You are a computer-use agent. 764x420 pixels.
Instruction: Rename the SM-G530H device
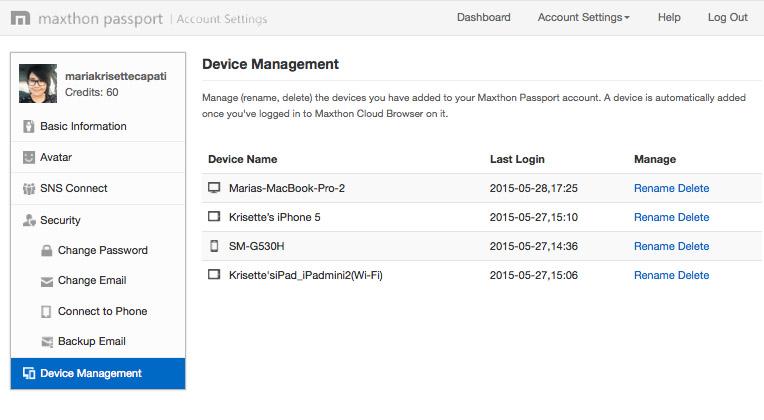[x=654, y=247]
